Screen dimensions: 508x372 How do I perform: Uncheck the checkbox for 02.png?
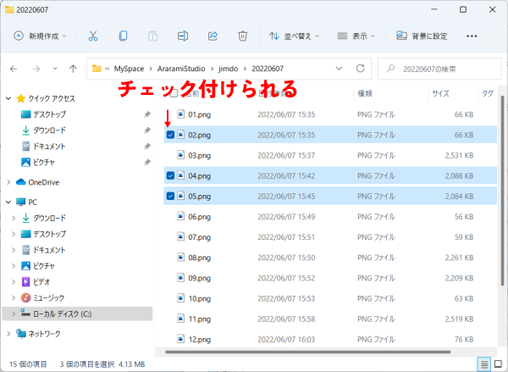pyautogui.click(x=170, y=135)
